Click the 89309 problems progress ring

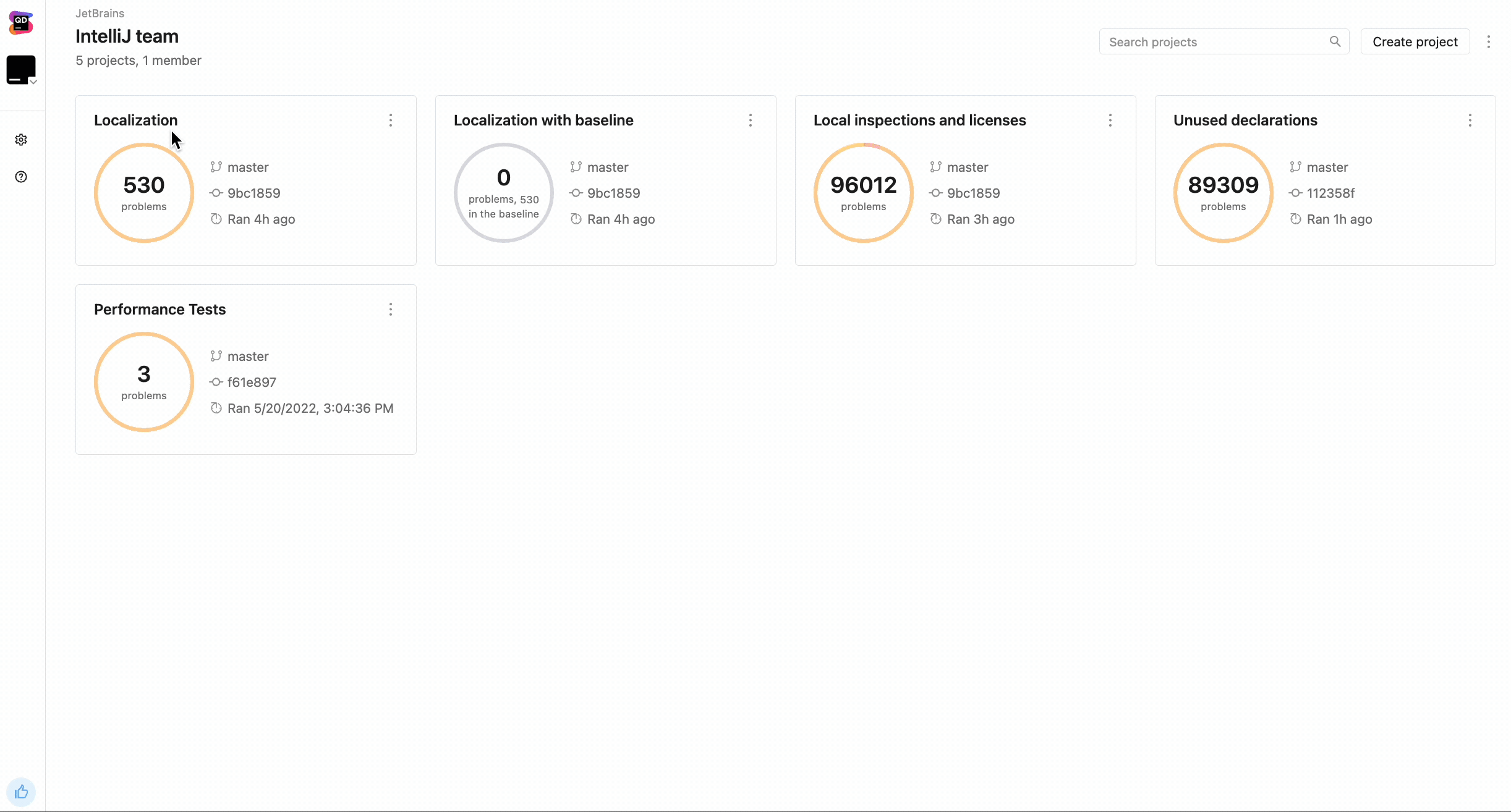point(1223,193)
